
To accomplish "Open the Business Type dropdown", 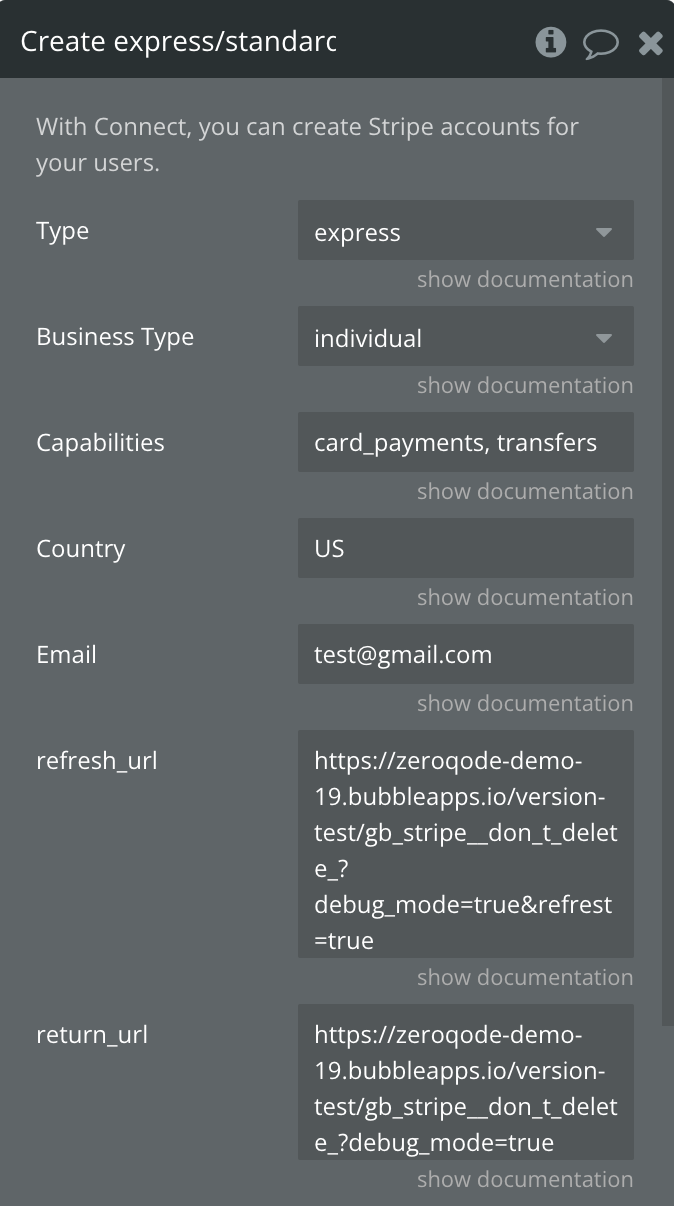I will coord(465,337).
